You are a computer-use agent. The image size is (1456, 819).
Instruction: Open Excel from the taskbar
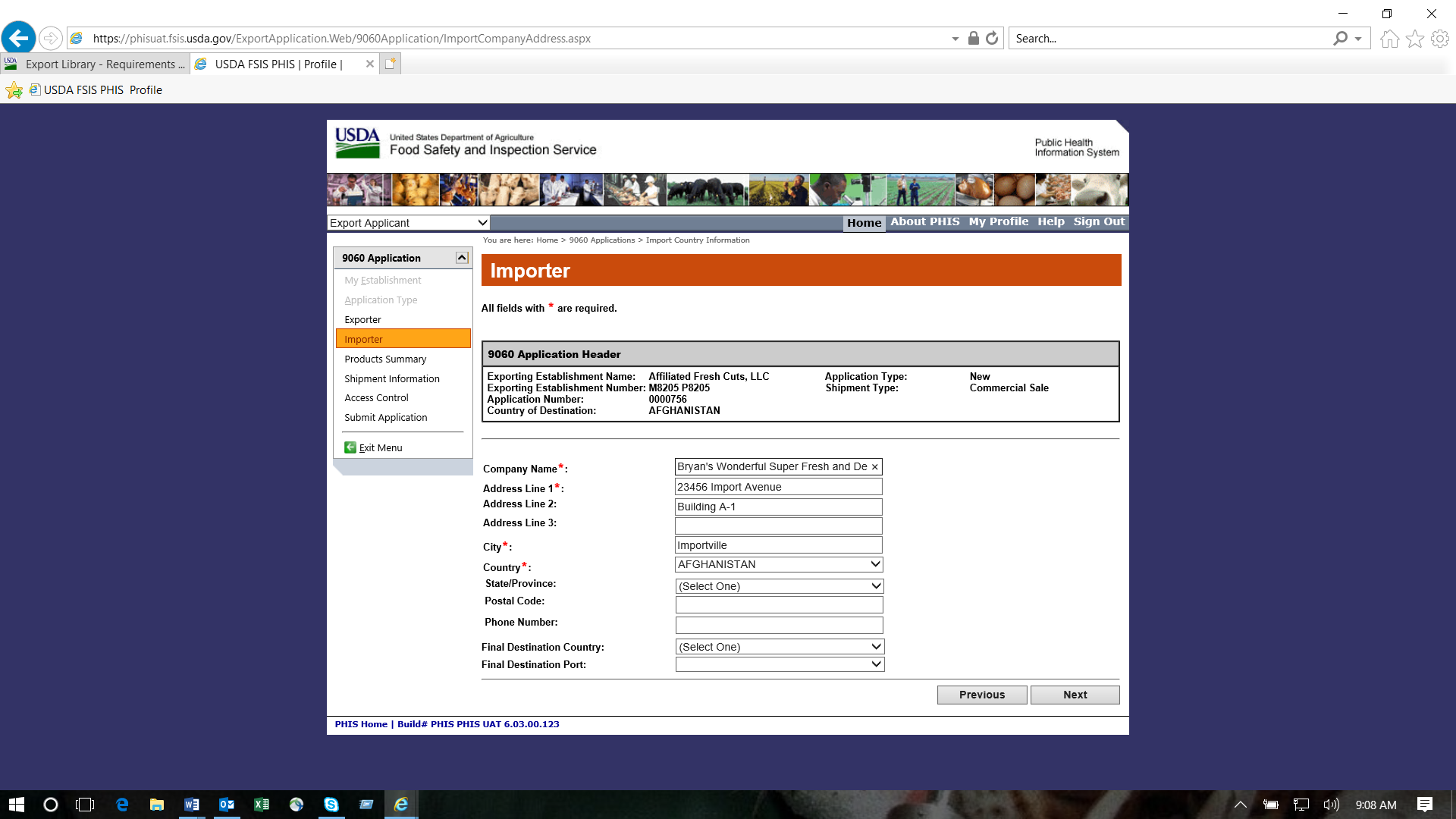pos(262,805)
